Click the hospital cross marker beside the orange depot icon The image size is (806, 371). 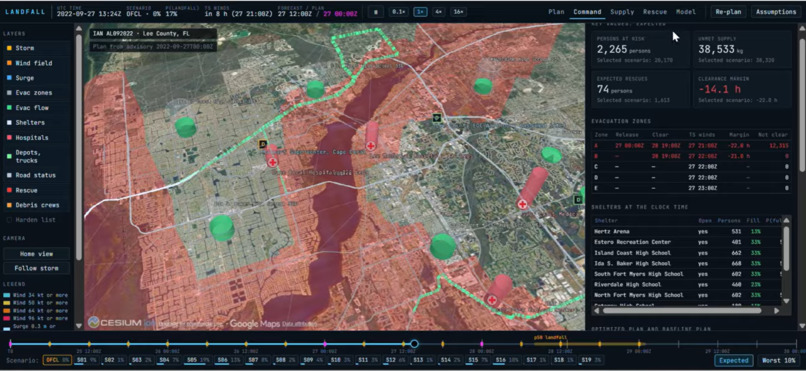[272, 162]
